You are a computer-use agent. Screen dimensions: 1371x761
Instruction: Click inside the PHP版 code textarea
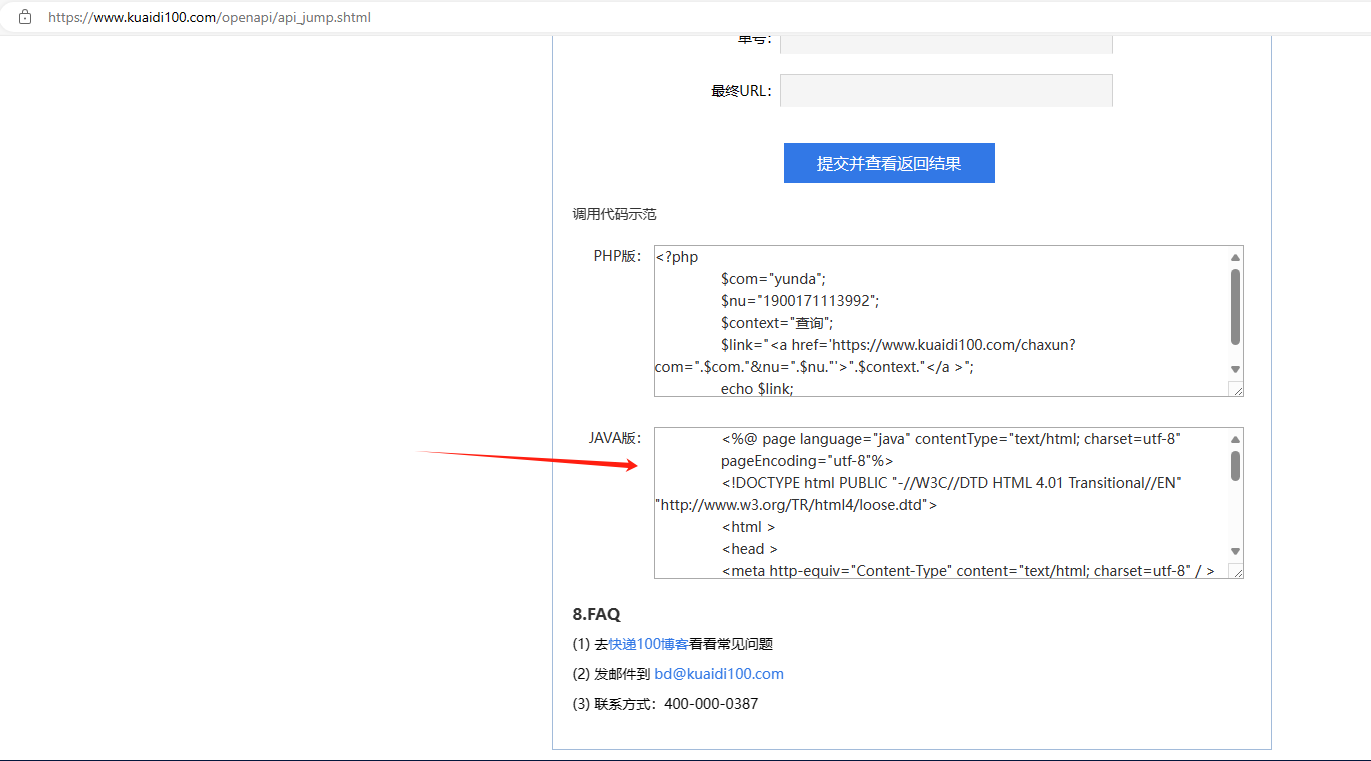click(x=940, y=320)
